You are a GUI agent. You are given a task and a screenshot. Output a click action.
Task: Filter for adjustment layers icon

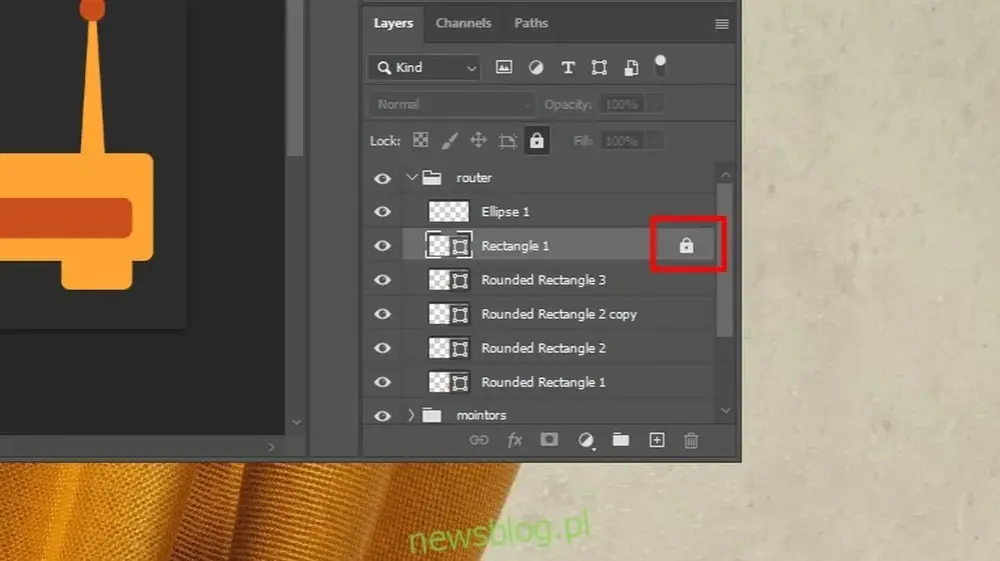click(x=536, y=68)
